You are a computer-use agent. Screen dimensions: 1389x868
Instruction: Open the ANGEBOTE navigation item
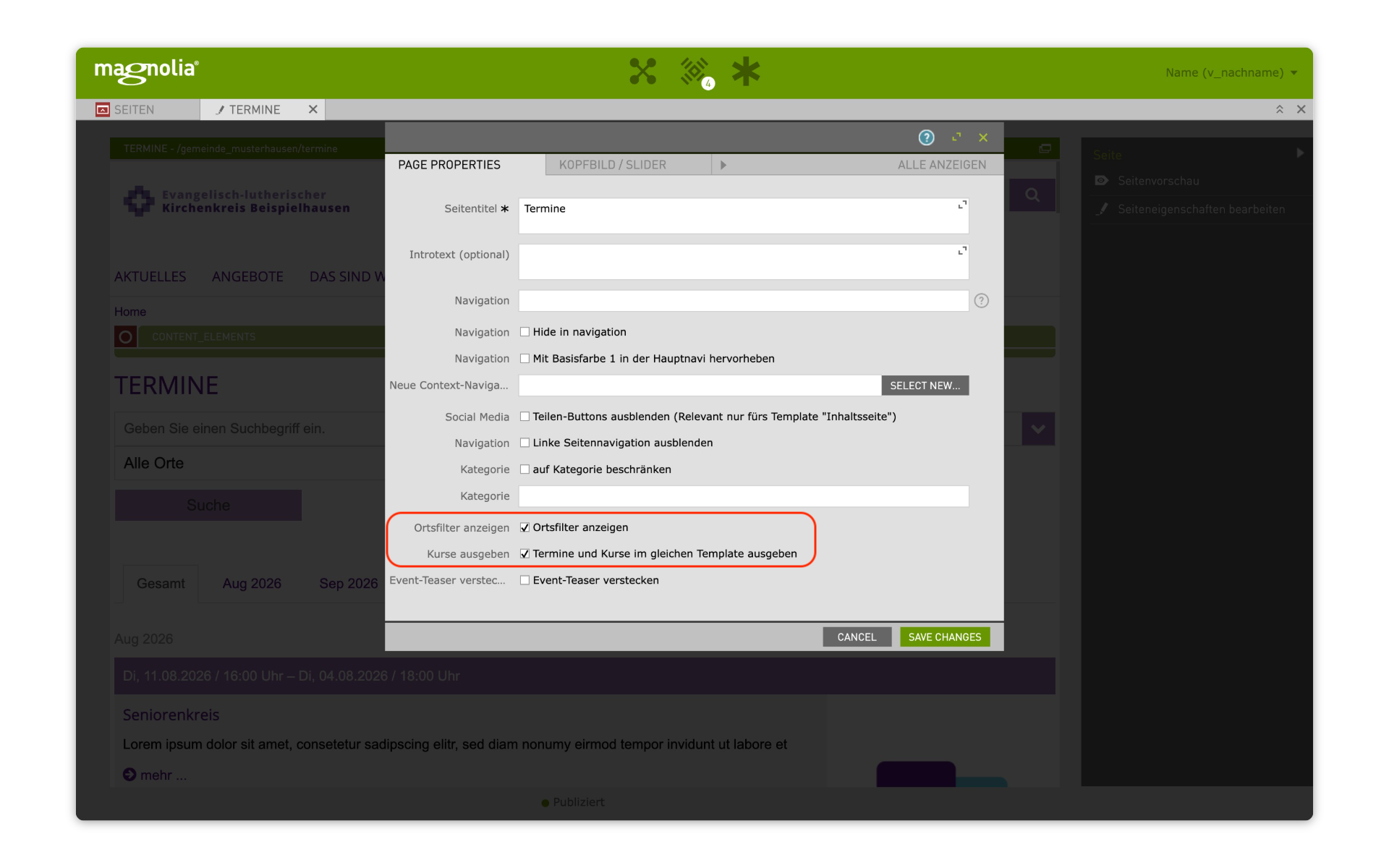[247, 277]
